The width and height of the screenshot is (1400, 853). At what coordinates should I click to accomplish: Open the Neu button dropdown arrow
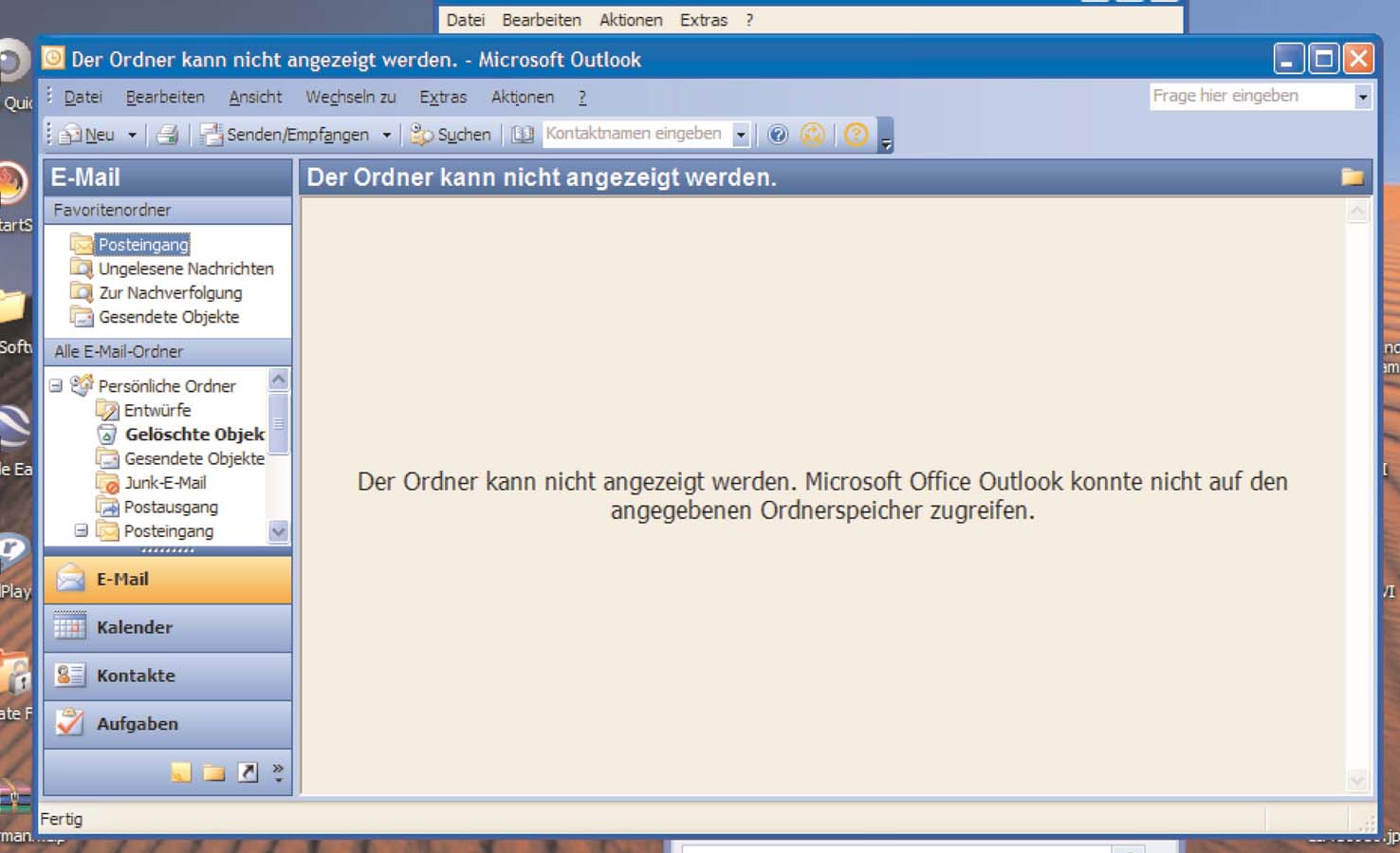131,134
